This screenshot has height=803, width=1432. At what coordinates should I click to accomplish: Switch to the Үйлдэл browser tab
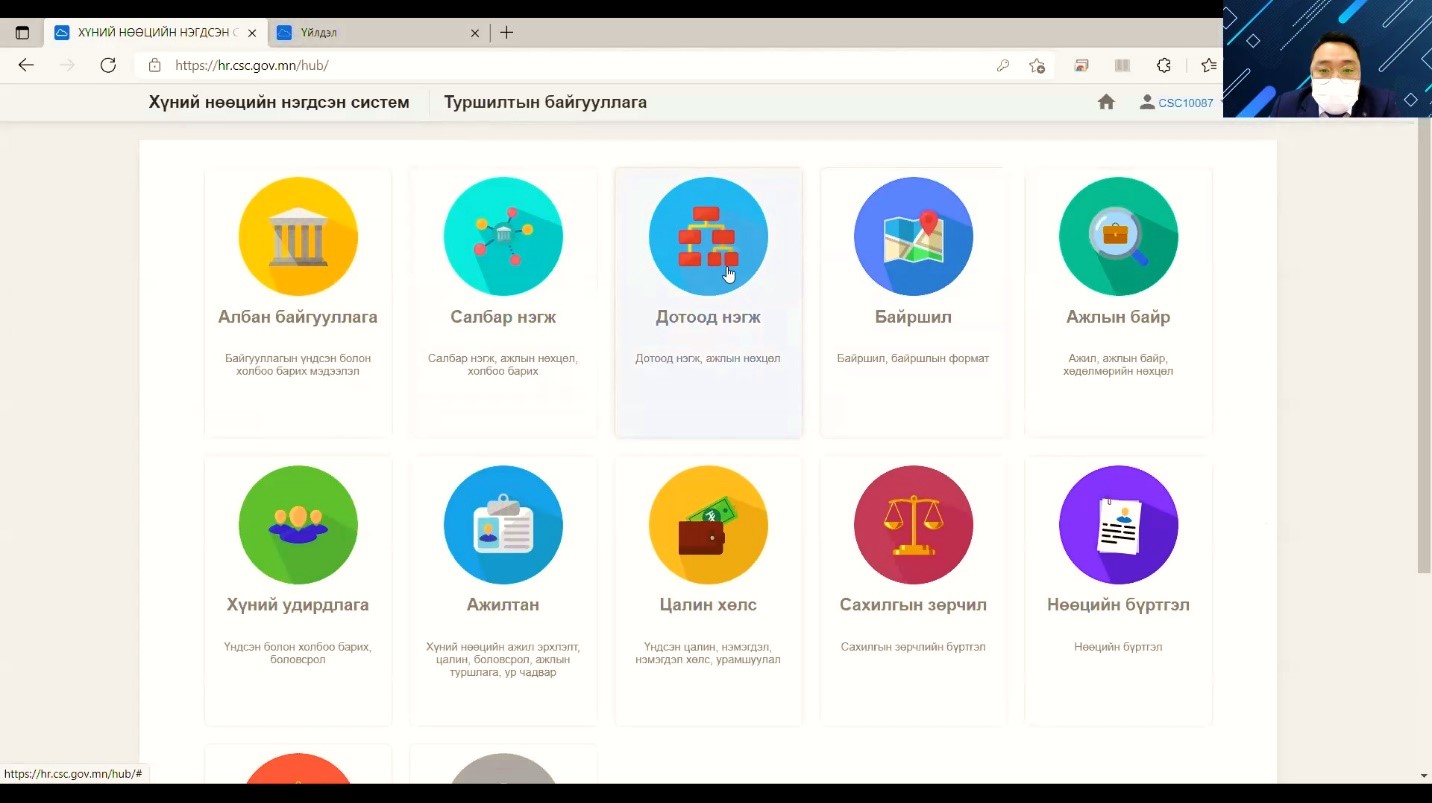pos(380,33)
